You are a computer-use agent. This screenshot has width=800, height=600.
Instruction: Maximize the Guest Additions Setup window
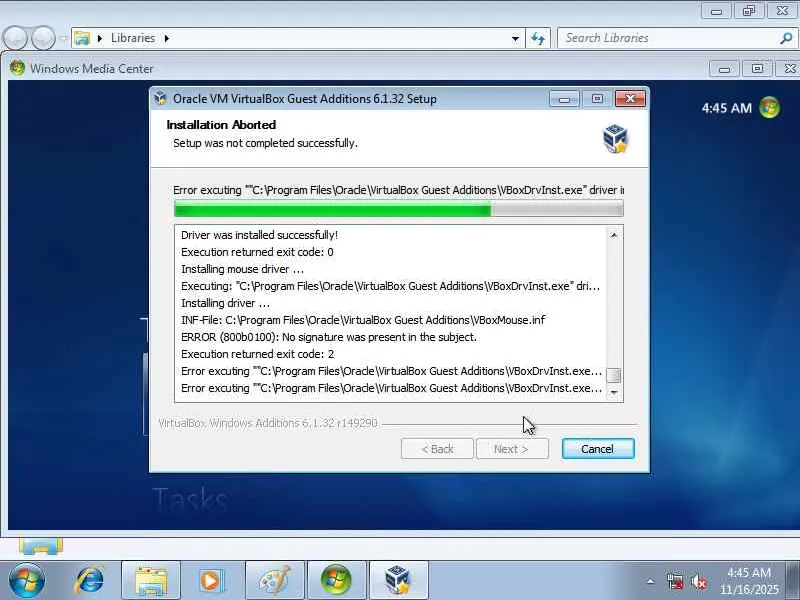pos(597,98)
